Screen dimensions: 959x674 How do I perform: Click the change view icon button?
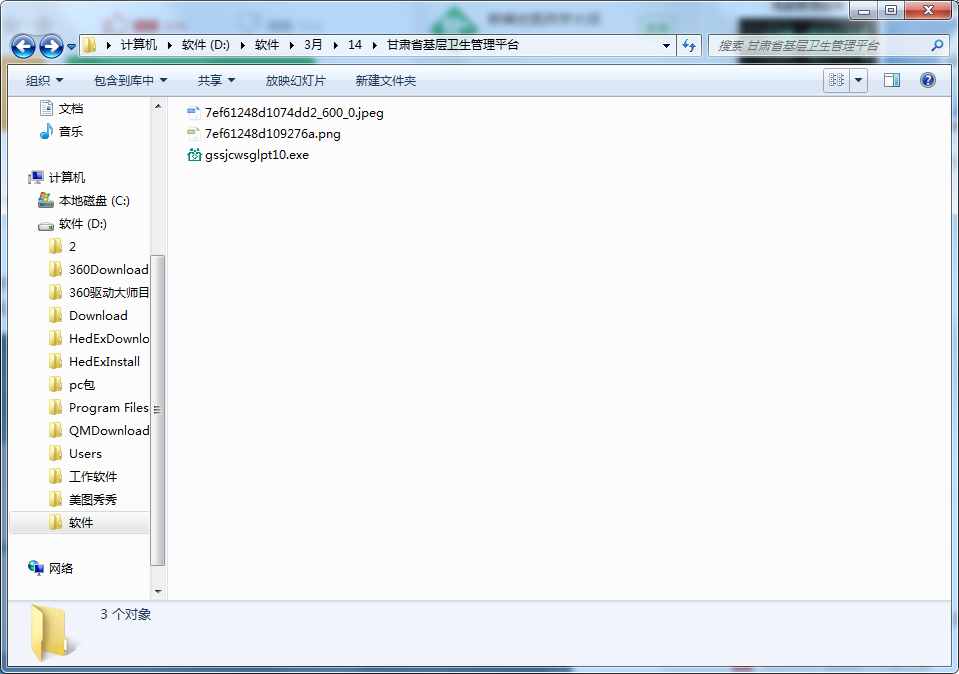(836, 81)
